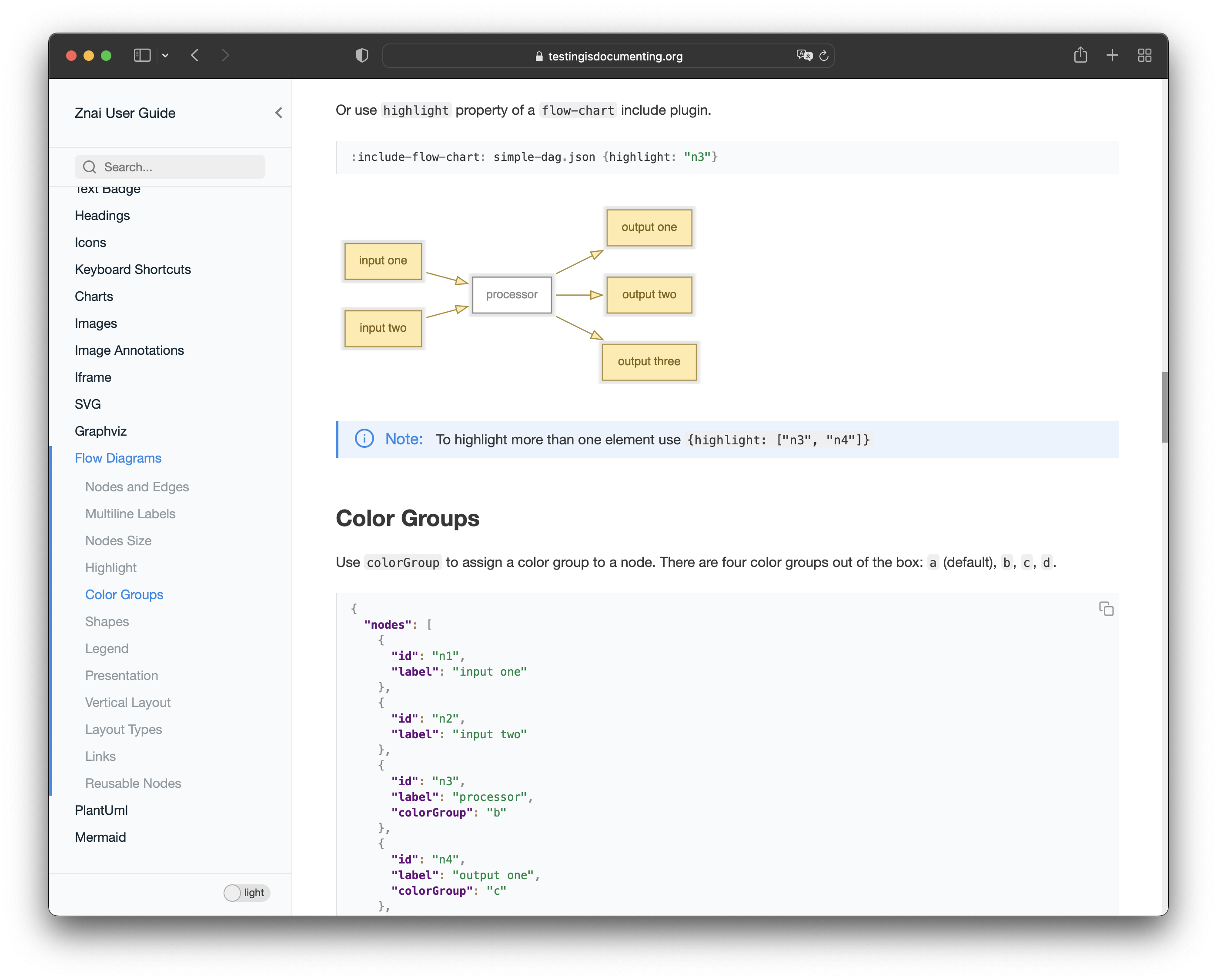Open a new tab with plus

(1112, 55)
